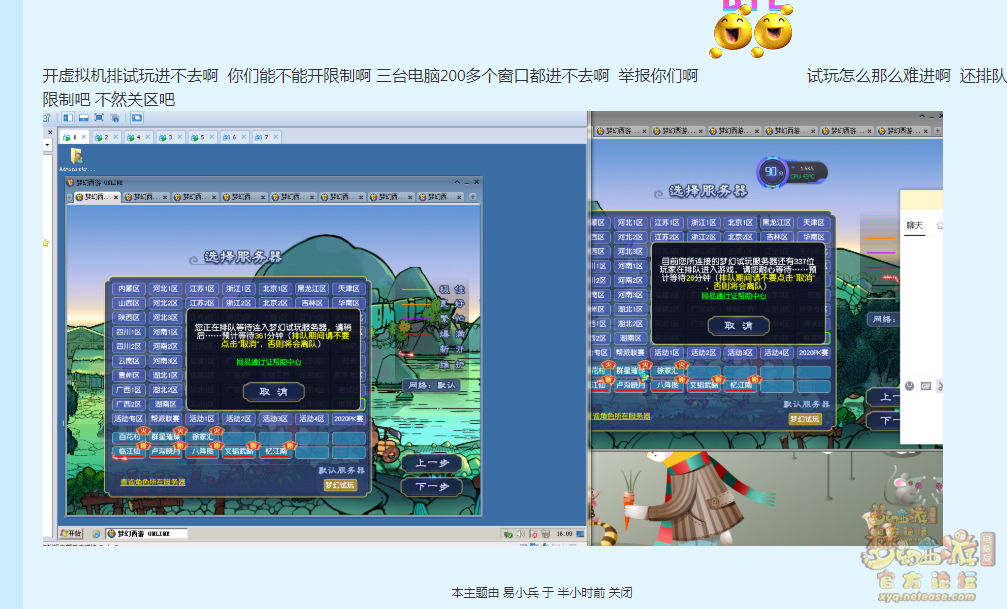Open emoji picker in chat panel
This screenshot has height=609, width=1007.
point(909,386)
